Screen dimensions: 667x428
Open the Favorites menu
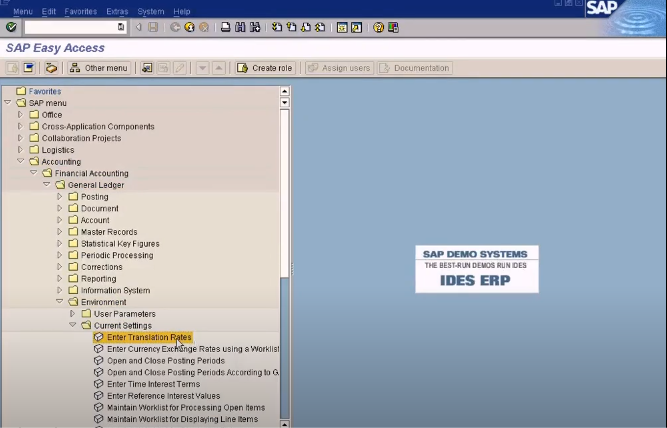(81, 11)
